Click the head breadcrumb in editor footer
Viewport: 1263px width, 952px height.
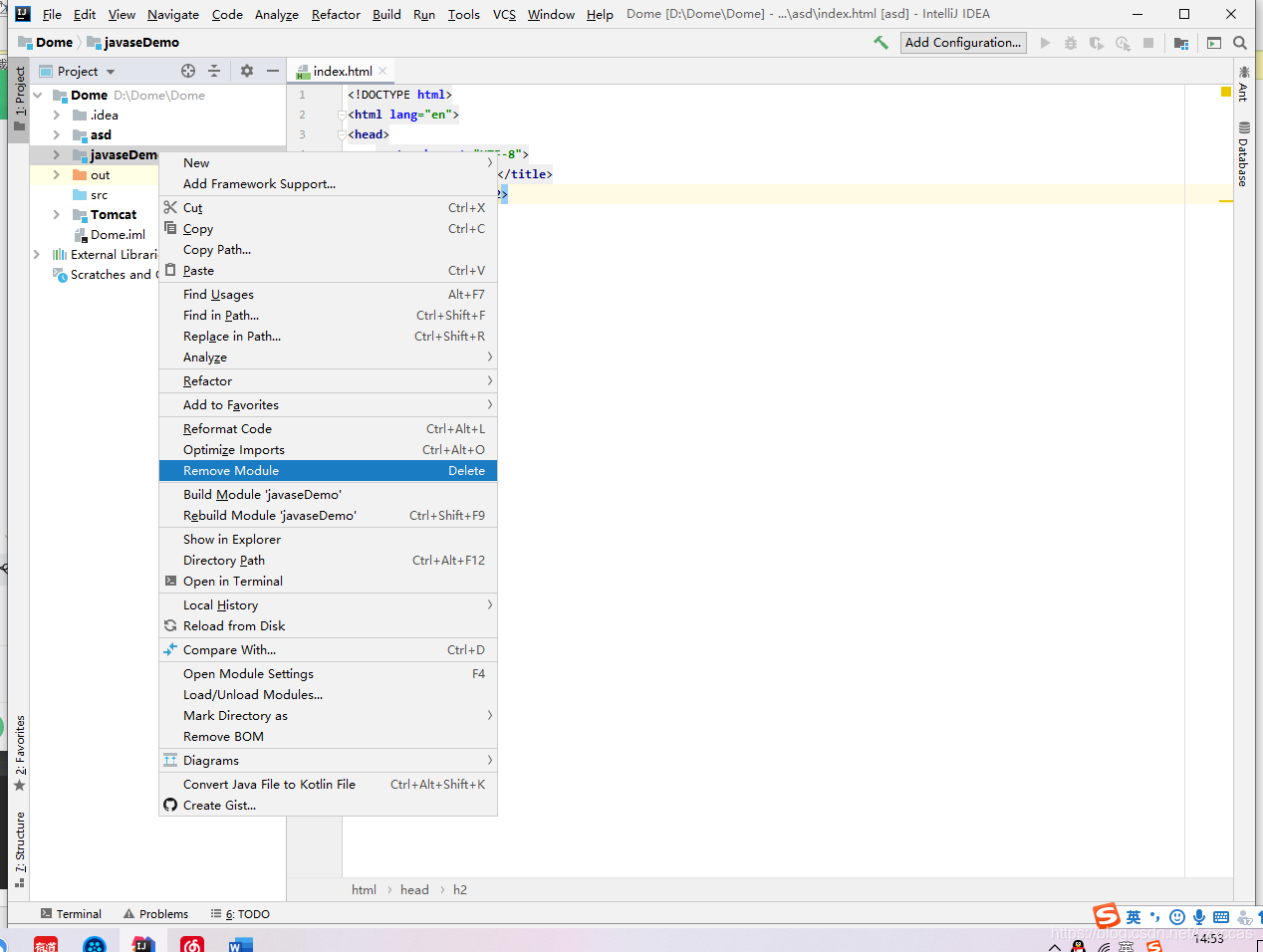point(414,890)
